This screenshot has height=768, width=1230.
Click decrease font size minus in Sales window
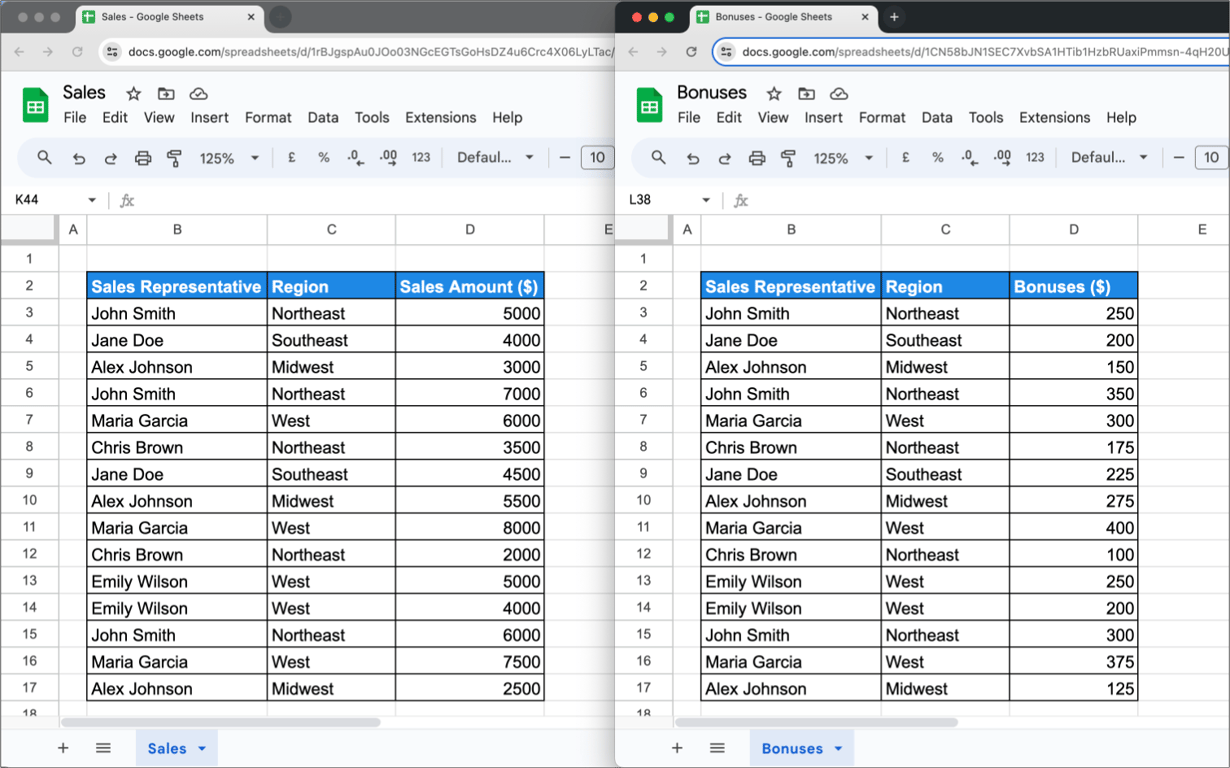[x=565, y=158]
